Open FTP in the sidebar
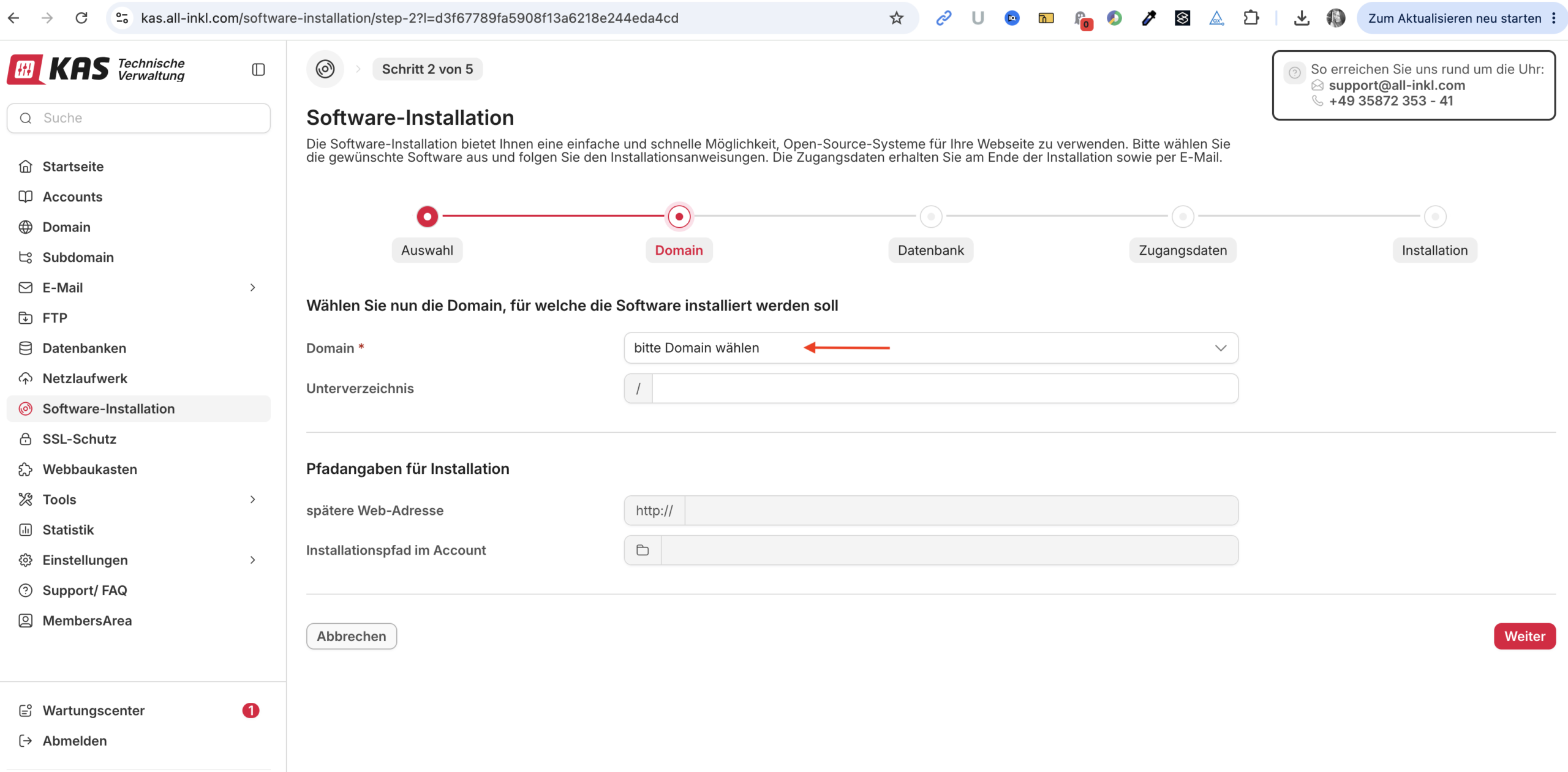The image size is (1568, 772). coord(138,318)
